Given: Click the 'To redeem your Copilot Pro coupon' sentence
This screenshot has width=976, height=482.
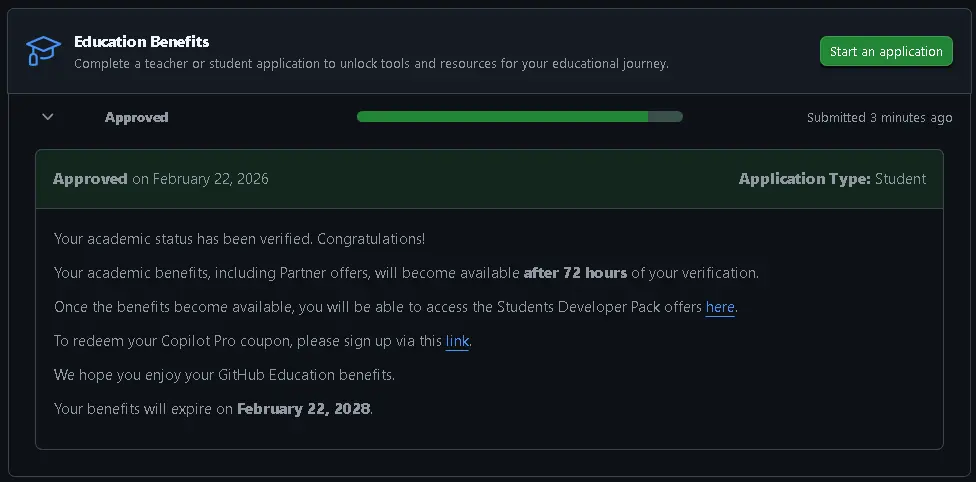Looking at the screenshot, I should (x=261, y=341).
